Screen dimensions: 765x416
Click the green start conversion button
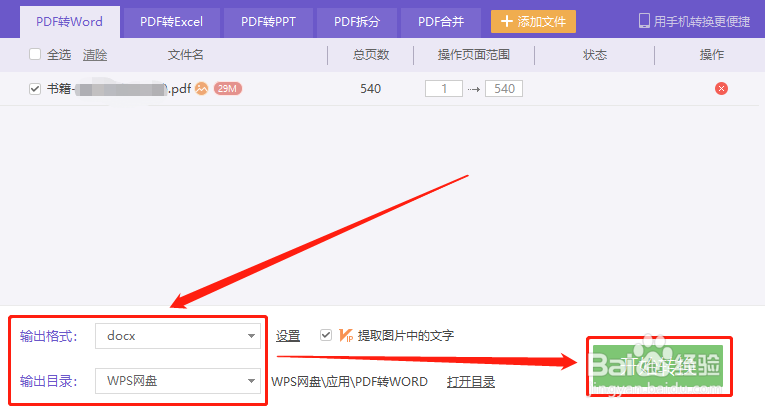point(658,366)
